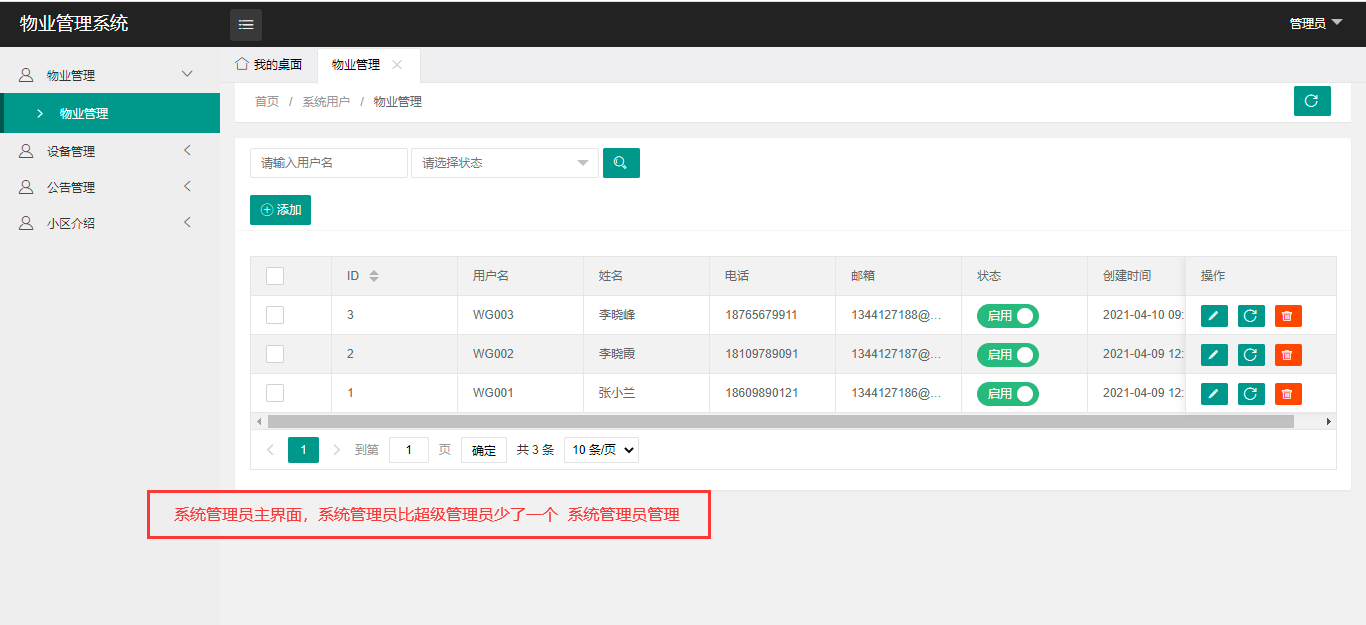This screenshot has height=625, width=1366.
Task: Delete user WG003 with trash icon
Action: pos(1288,316)
